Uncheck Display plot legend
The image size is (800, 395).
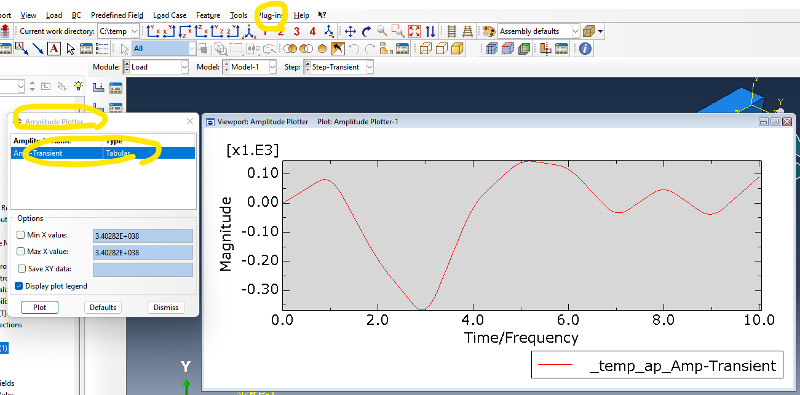click(19, 286)
